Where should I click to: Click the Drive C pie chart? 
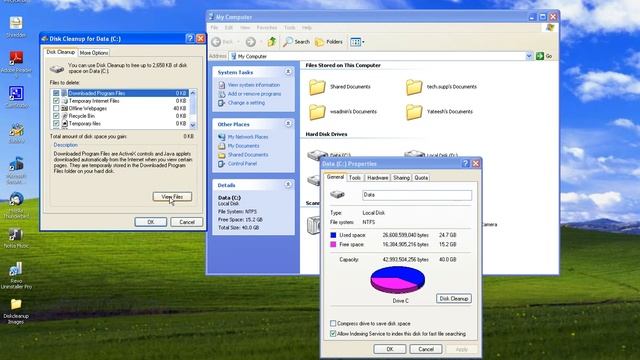(x=398, y=280)
